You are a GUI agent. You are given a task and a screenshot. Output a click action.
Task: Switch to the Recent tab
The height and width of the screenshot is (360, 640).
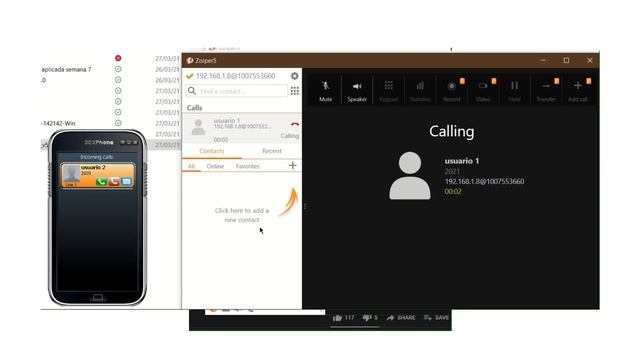[272, 151]
